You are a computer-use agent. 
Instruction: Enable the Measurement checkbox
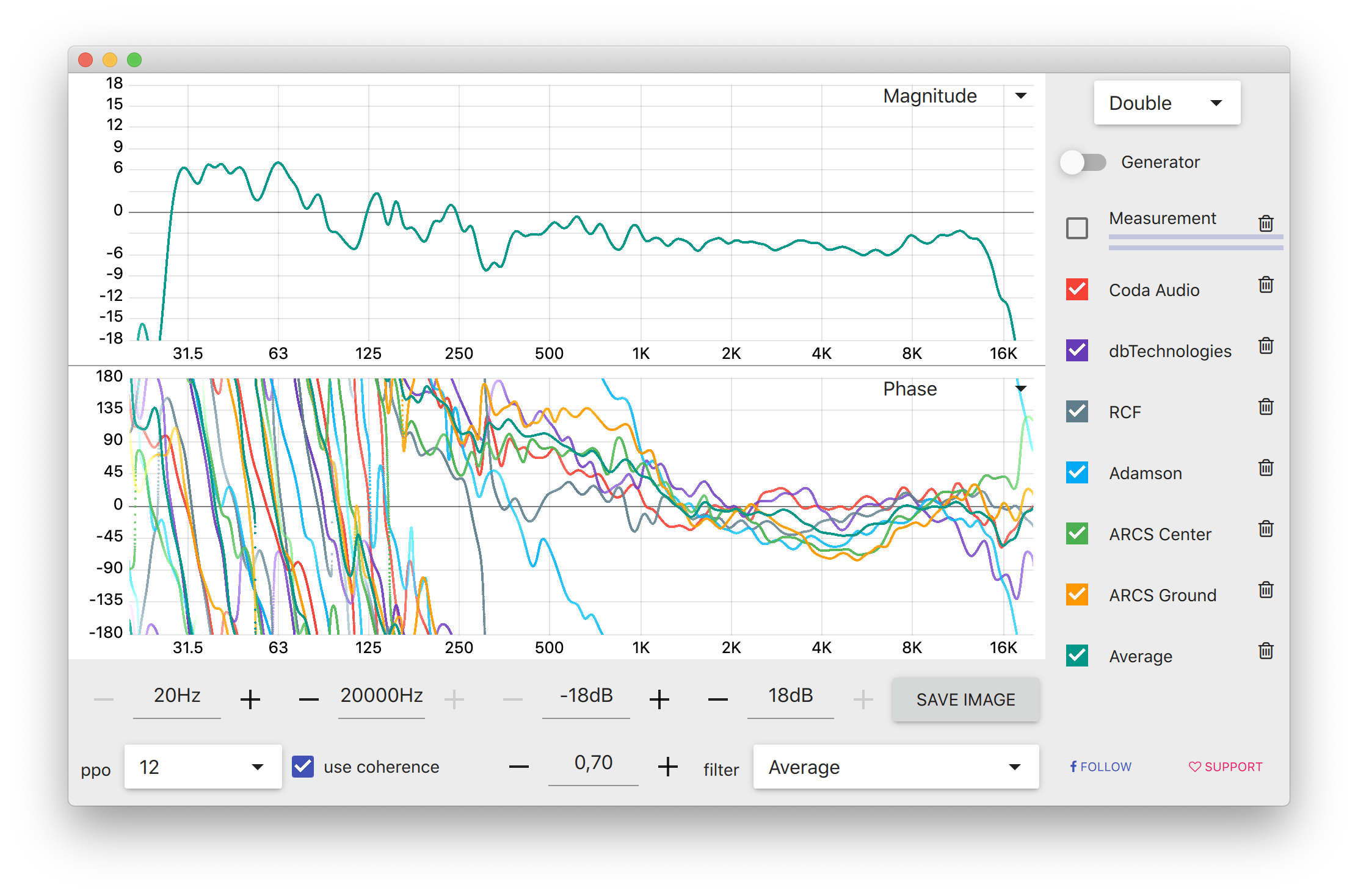pos(1077,228)
